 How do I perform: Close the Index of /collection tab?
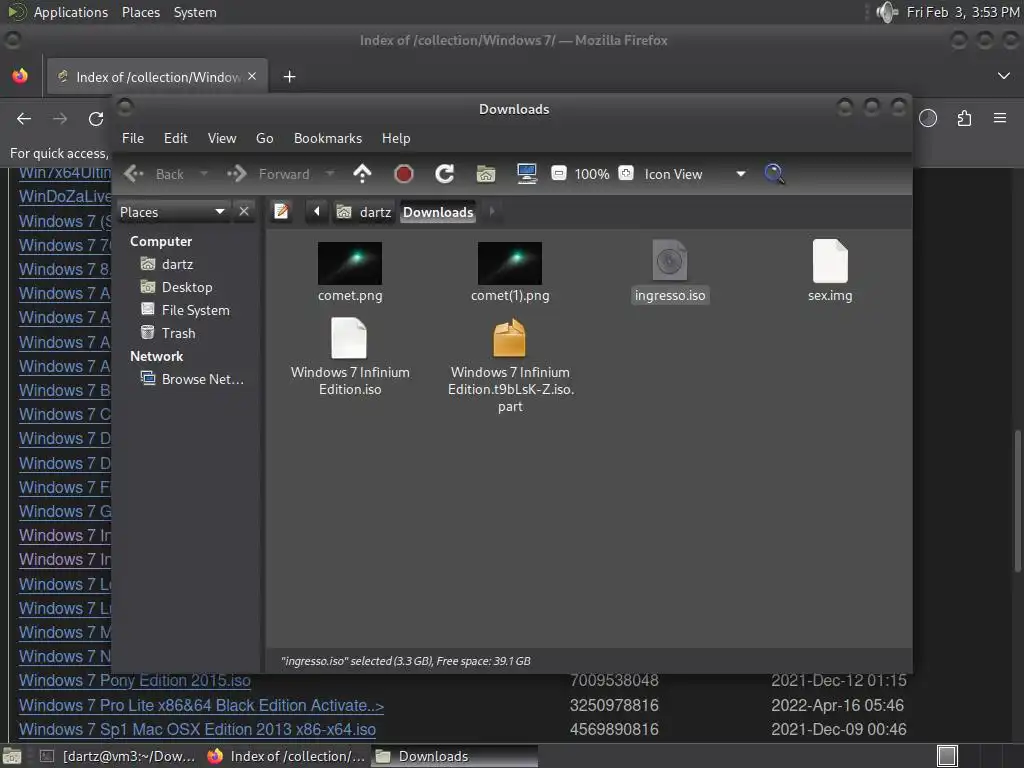(252, 76)
